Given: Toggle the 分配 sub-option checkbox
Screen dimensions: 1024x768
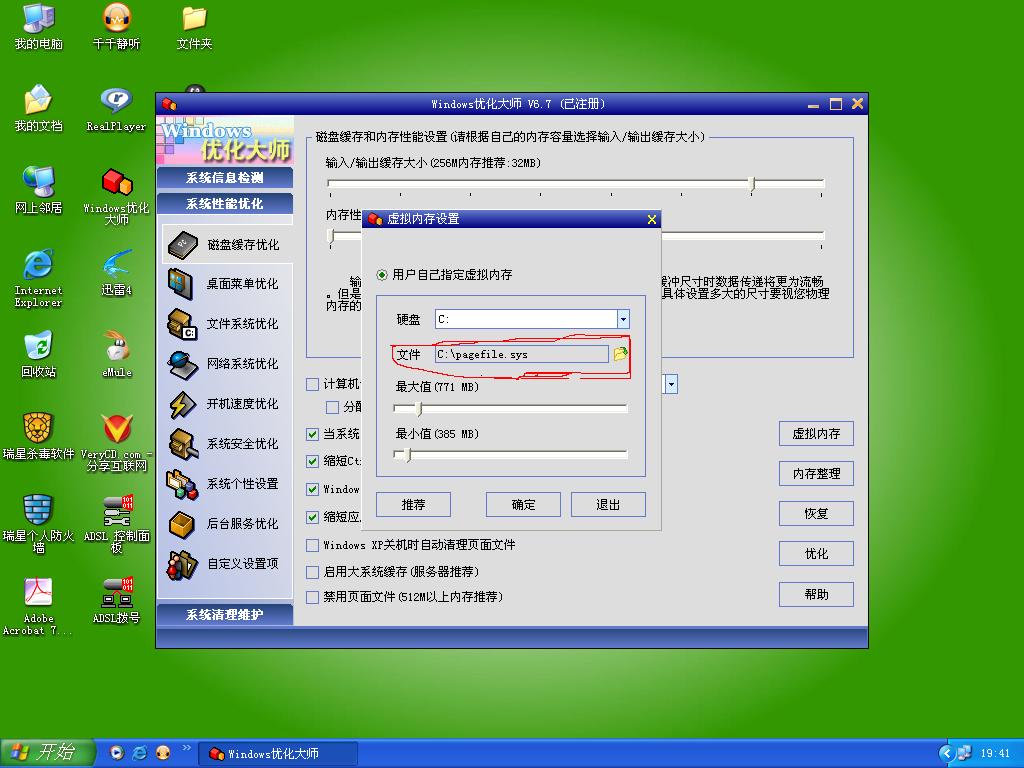Looking at the screenshot, I should (332, 407).
